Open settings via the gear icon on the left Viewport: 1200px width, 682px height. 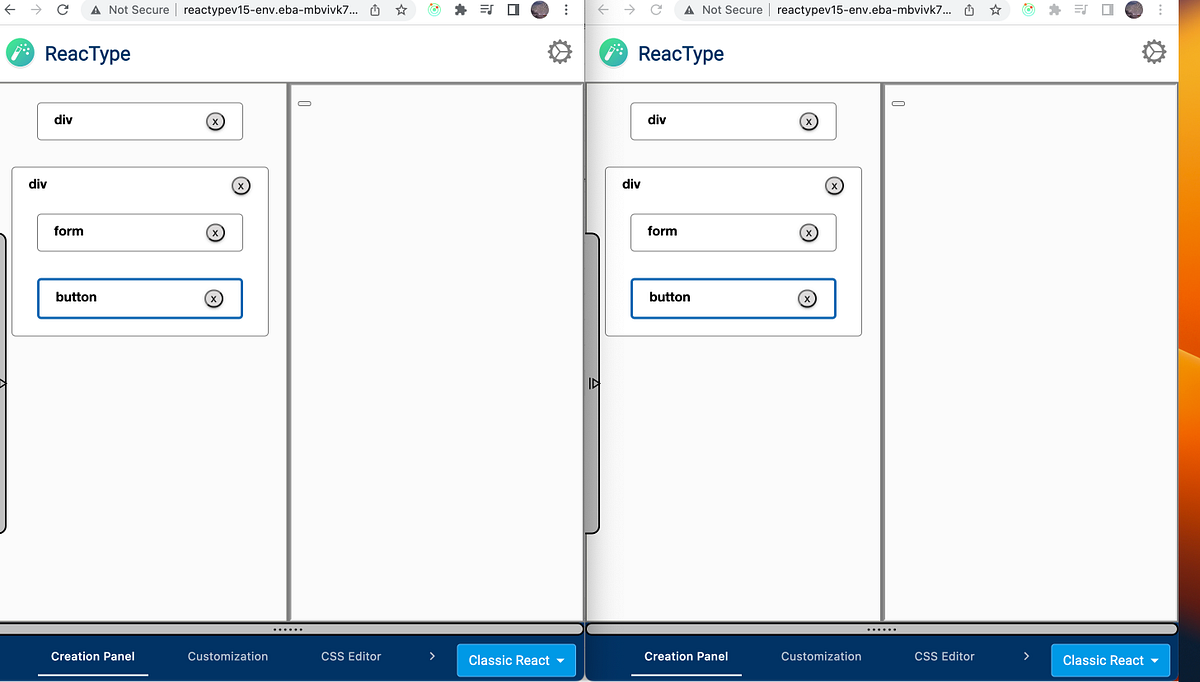pos(559,51)
